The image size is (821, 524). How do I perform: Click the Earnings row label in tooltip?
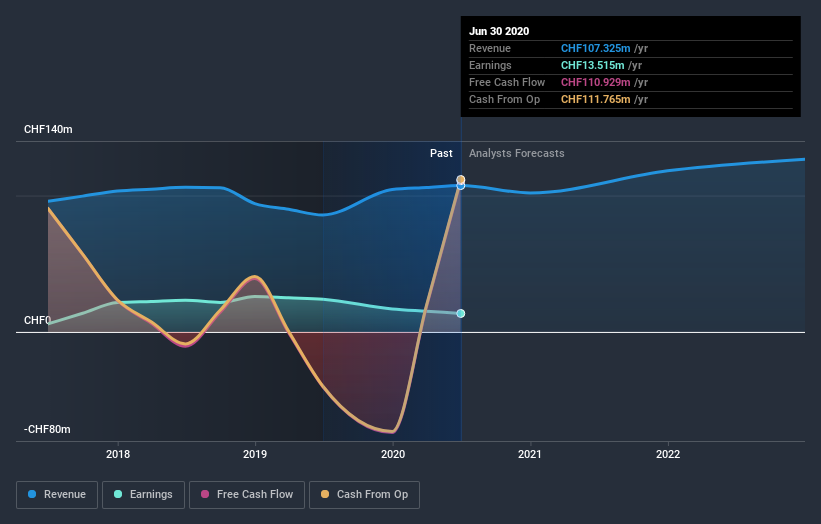(x=490, y=65)
